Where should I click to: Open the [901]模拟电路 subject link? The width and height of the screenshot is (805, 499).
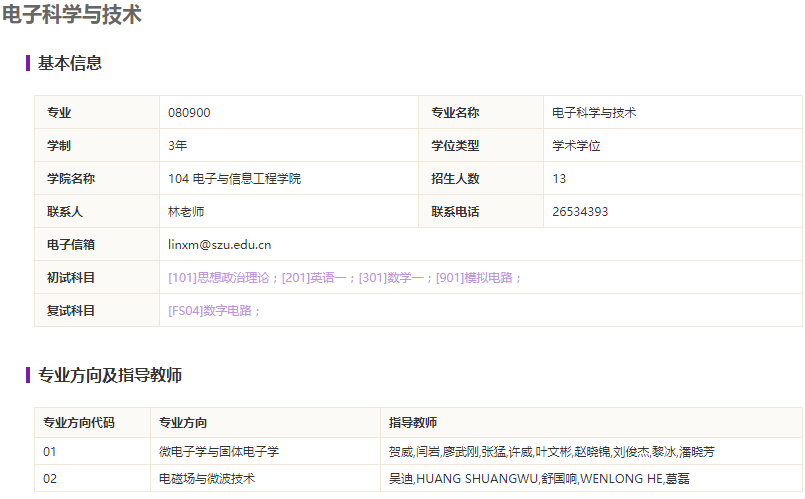[474, 278]
